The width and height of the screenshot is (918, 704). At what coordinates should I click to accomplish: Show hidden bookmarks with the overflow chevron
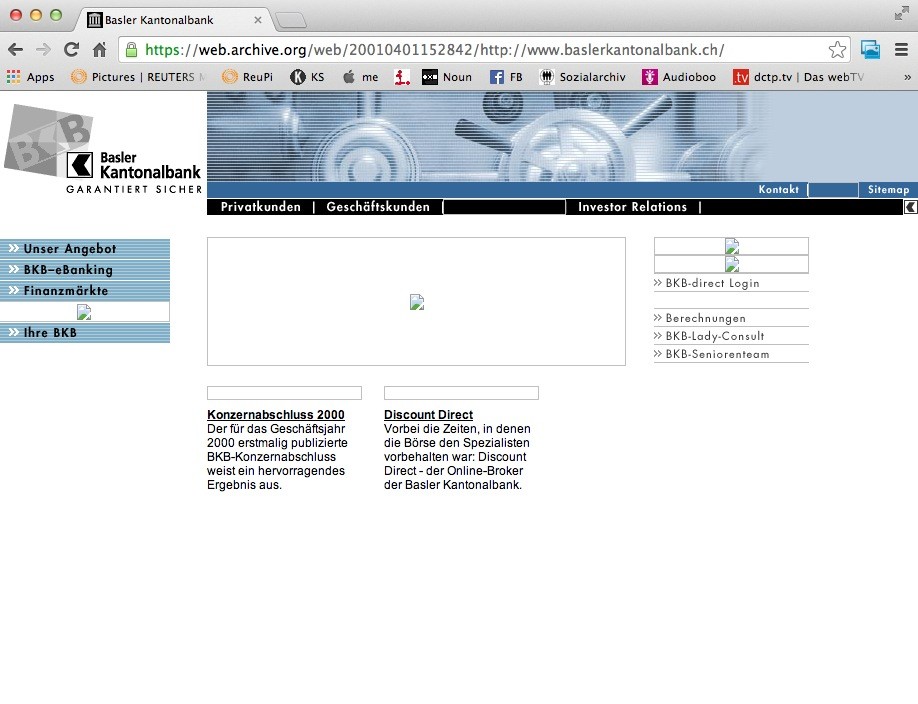[x=907, y=77]
